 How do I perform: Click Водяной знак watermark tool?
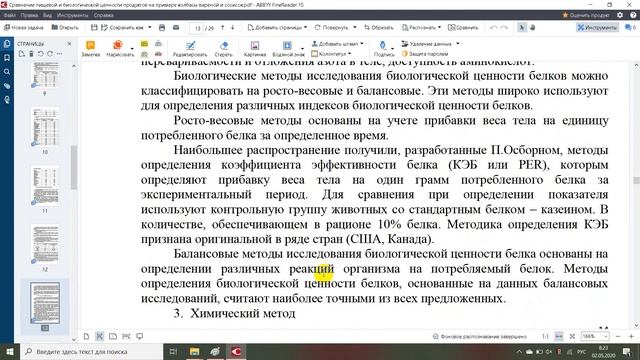tap(288, 49)
